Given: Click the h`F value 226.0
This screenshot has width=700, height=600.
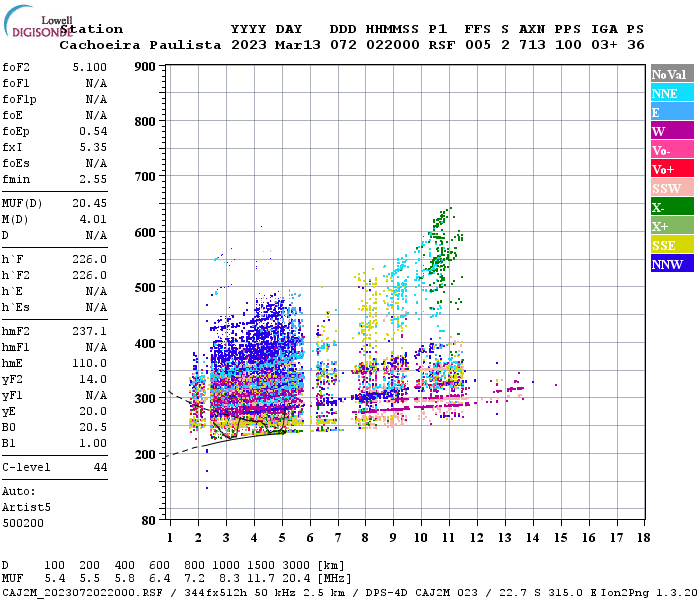Looking at the screenshot, I should coord(90,260).
